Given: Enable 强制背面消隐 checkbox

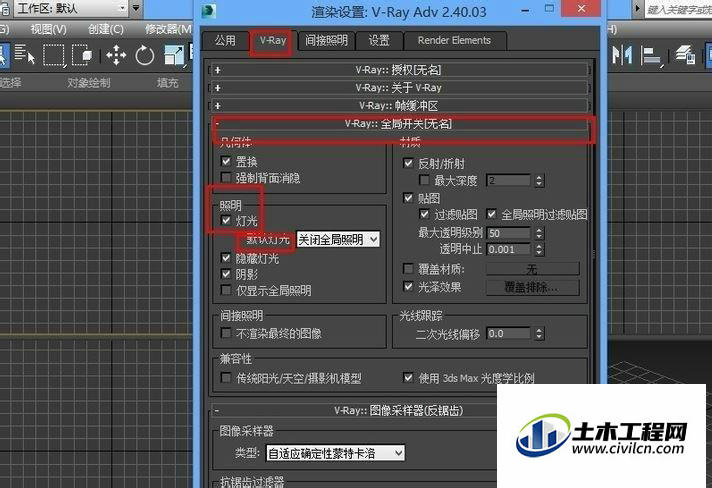Looking at the screenshot, I should click(226, 177).
